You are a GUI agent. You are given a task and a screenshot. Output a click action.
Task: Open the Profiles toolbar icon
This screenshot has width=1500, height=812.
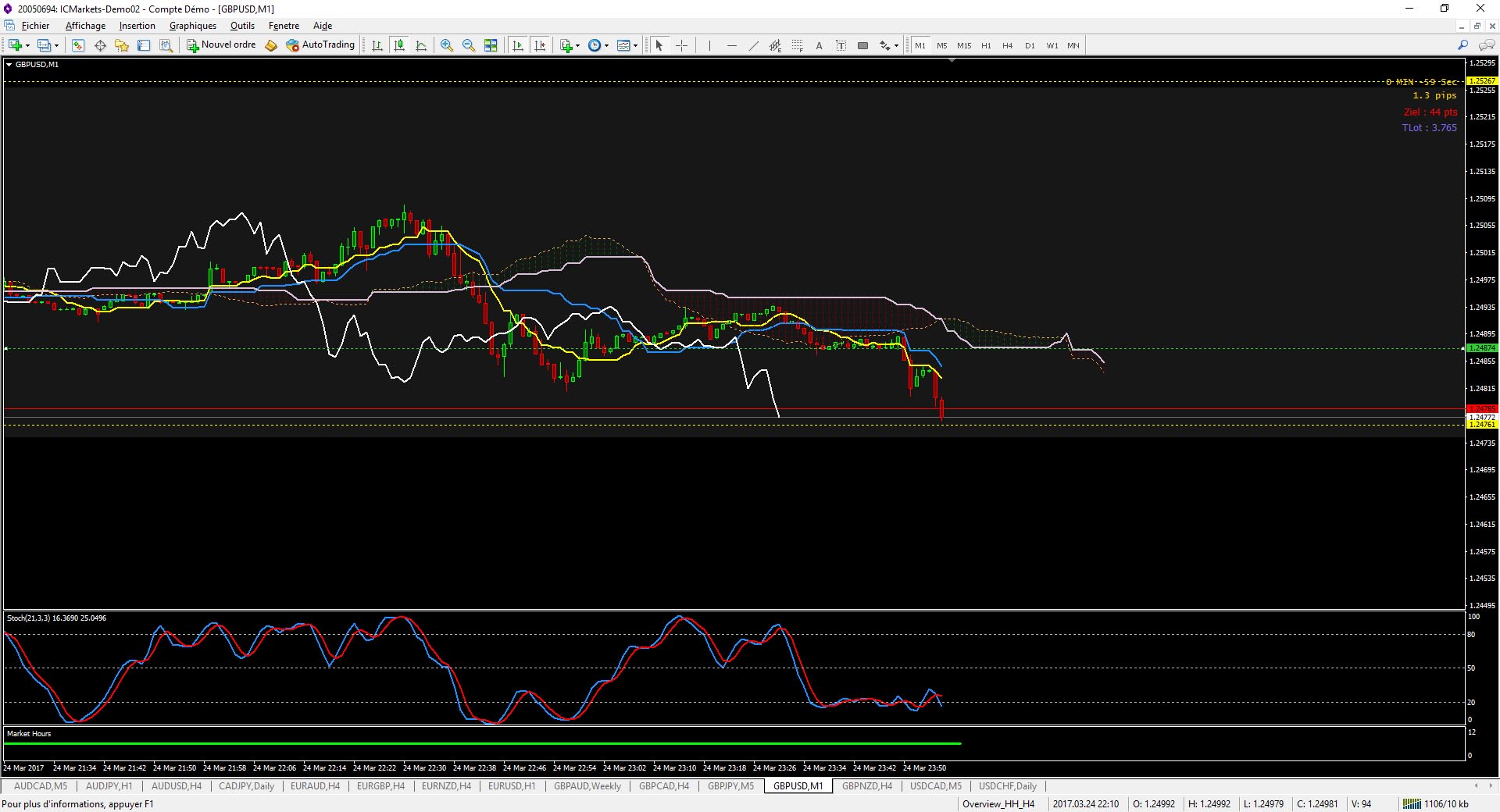(44, 45)
